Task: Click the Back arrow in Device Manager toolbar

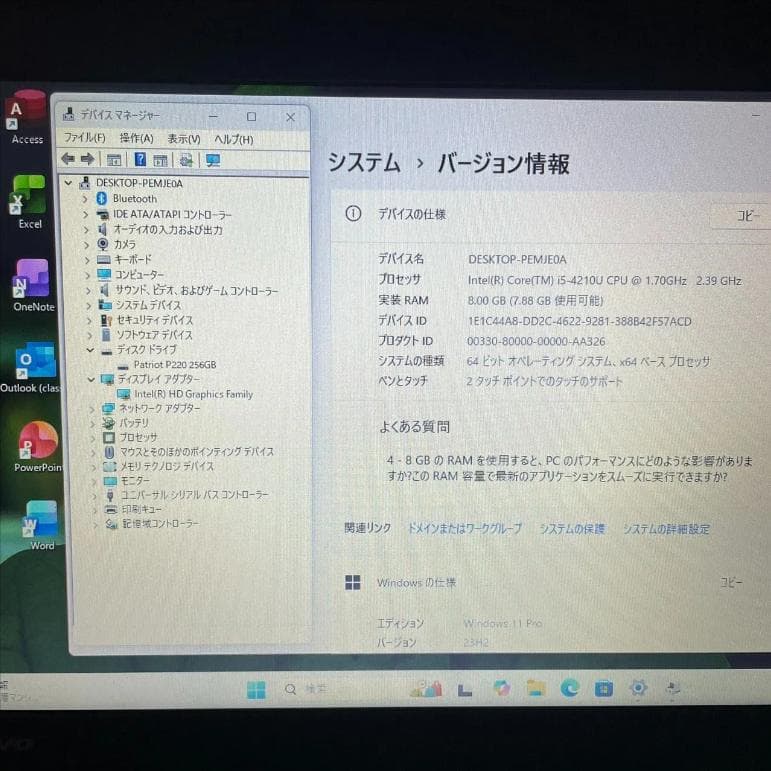Action: (x=68, y=159)
